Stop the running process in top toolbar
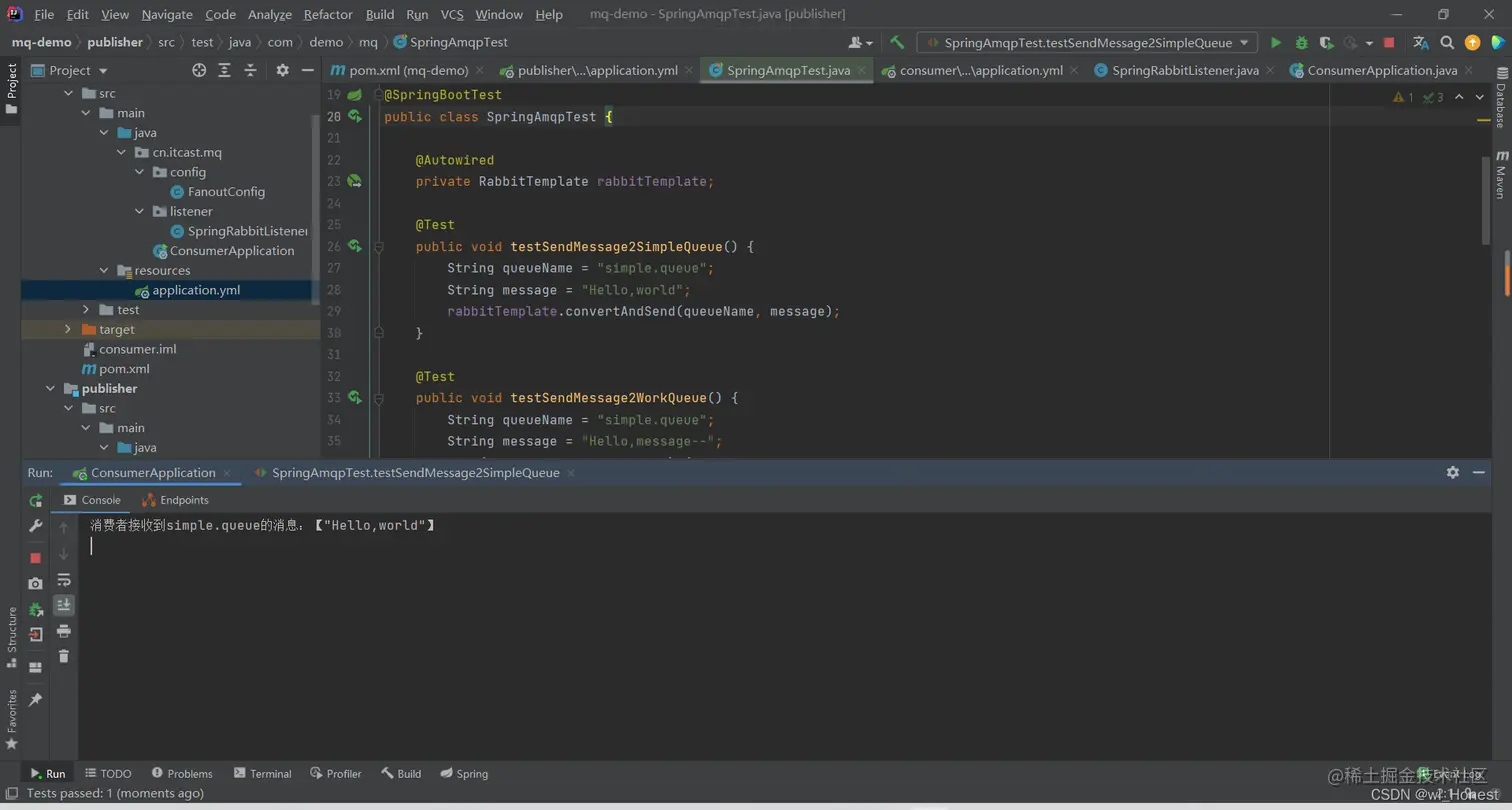 [x=1388, y=43]
